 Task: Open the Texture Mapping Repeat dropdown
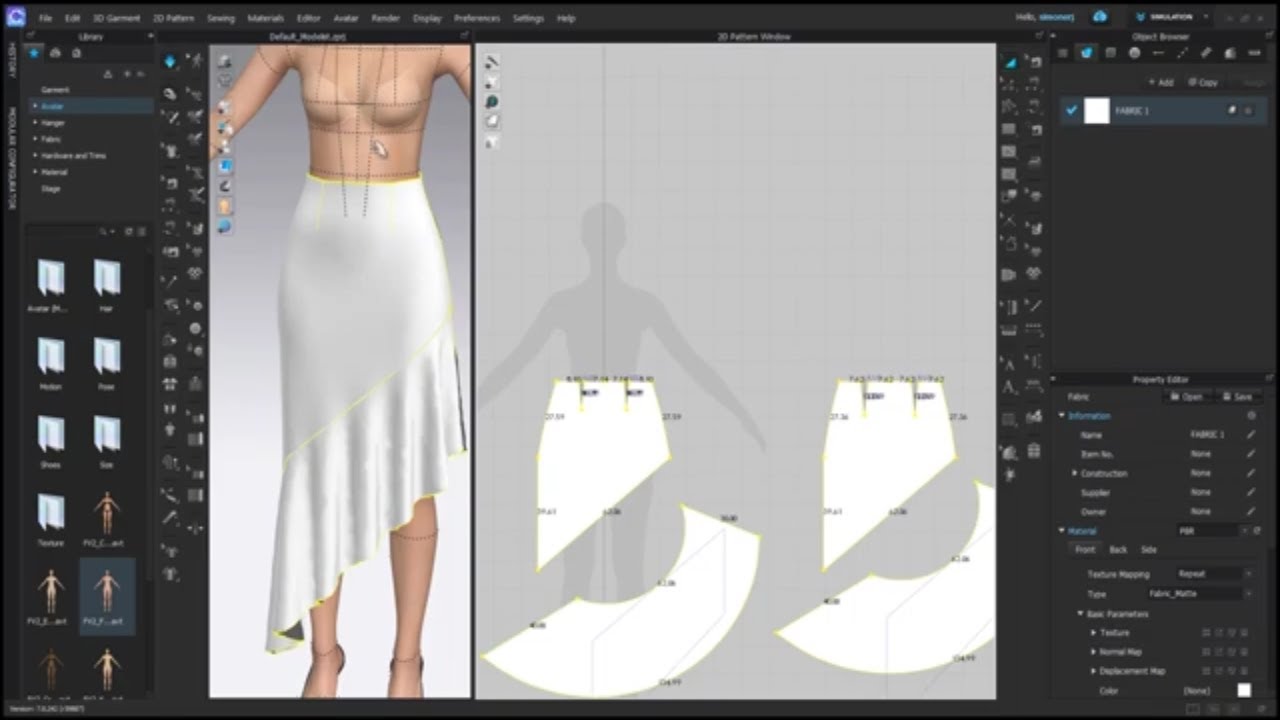1214,574
